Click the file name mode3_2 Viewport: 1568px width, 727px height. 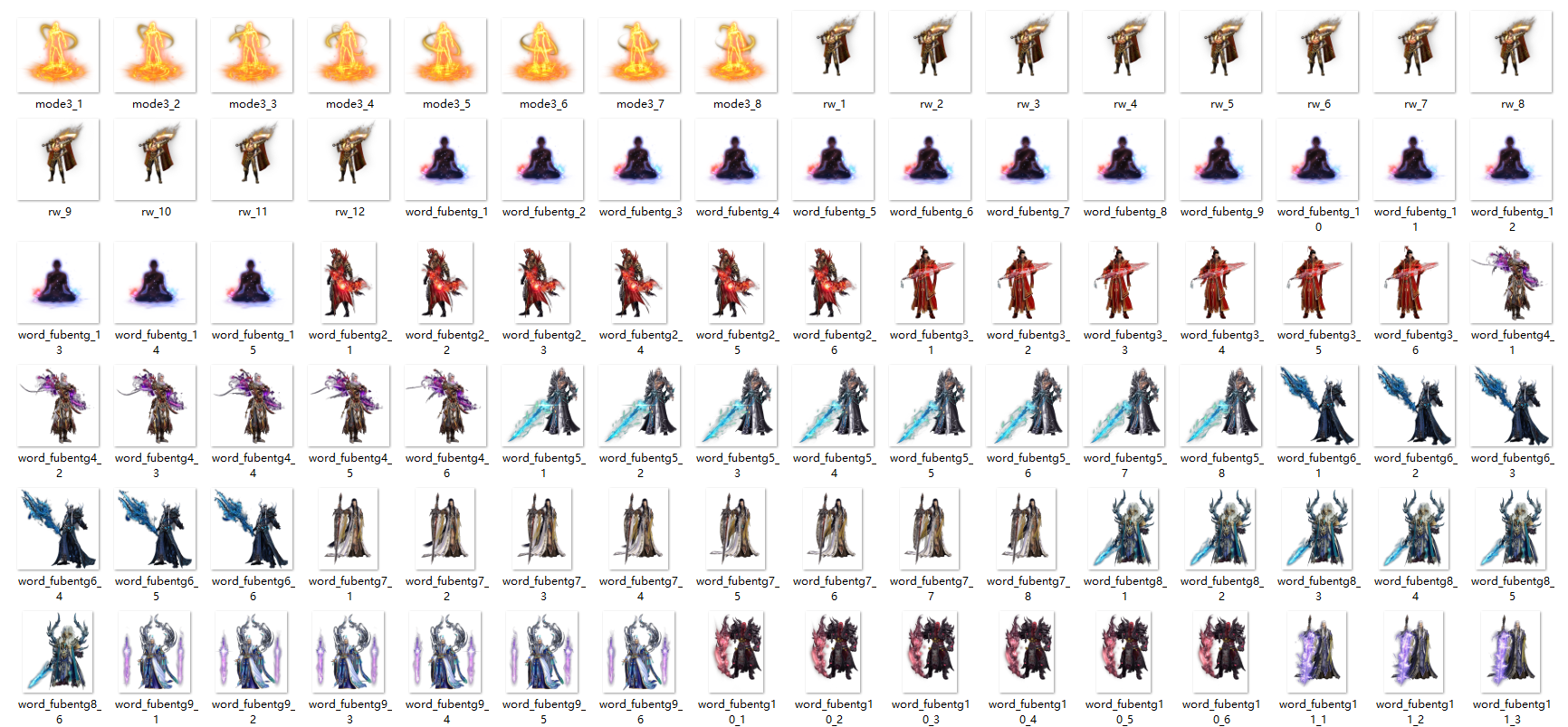(156, 104)
